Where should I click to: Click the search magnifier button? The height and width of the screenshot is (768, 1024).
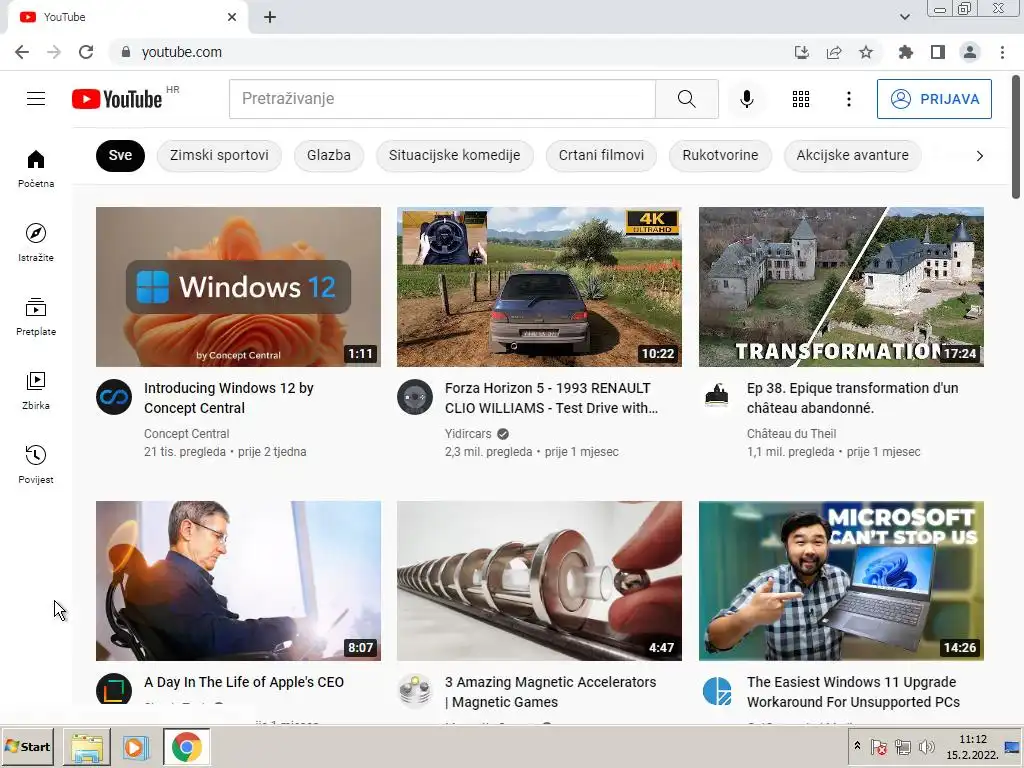pyautogui.click(x=686, y=99)
